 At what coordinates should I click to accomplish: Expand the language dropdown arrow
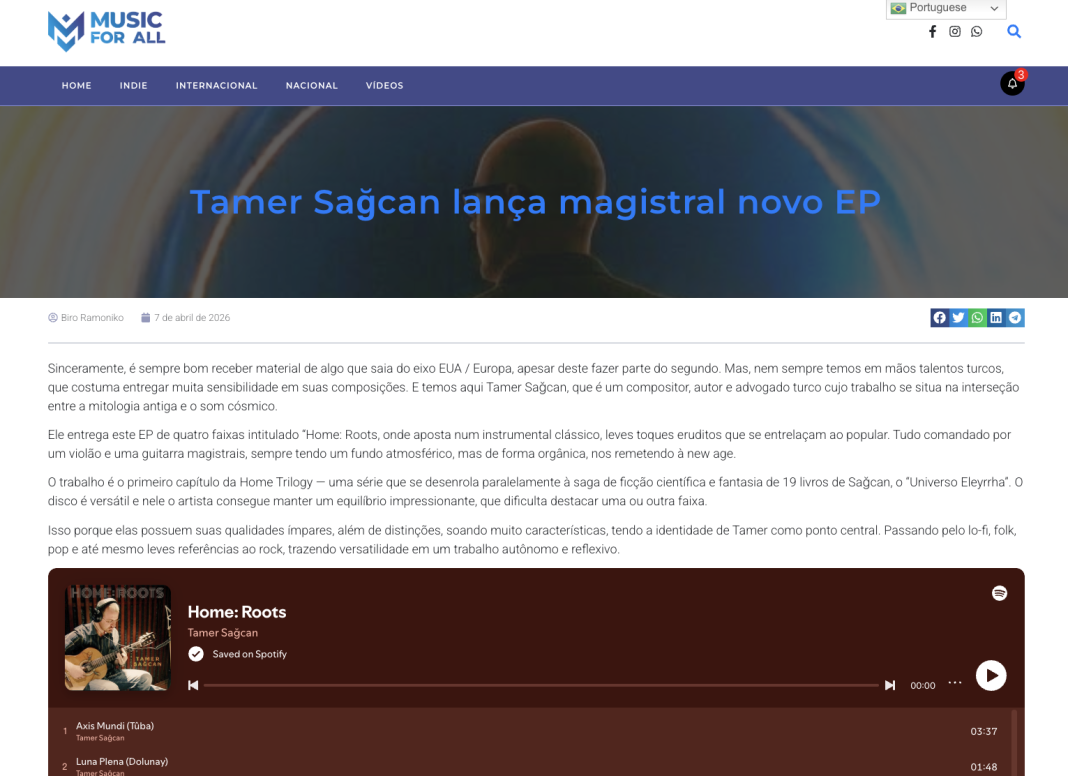pyautogui.click(x=996, y=8)
